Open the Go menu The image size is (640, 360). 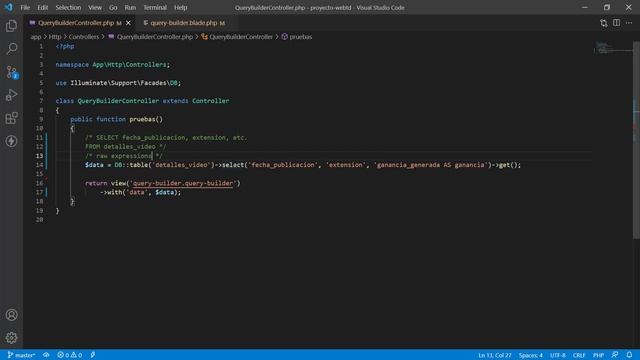pos(113,7)
